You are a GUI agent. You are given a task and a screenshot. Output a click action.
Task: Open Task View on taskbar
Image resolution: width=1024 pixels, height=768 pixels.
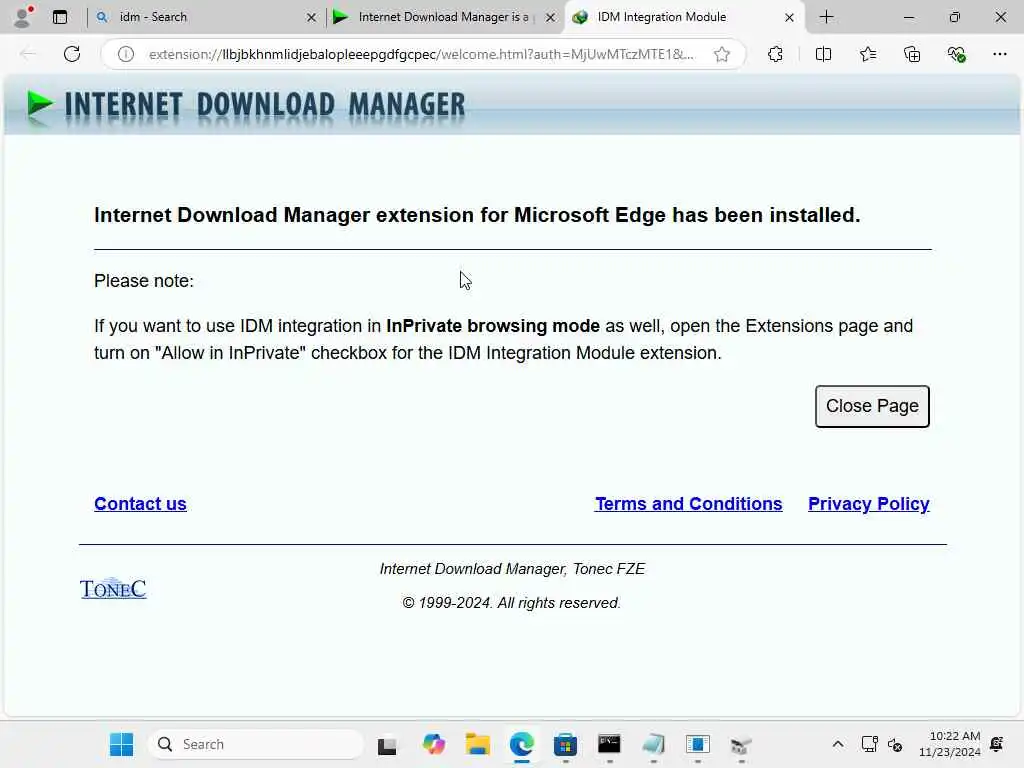(x=387, y=745)
